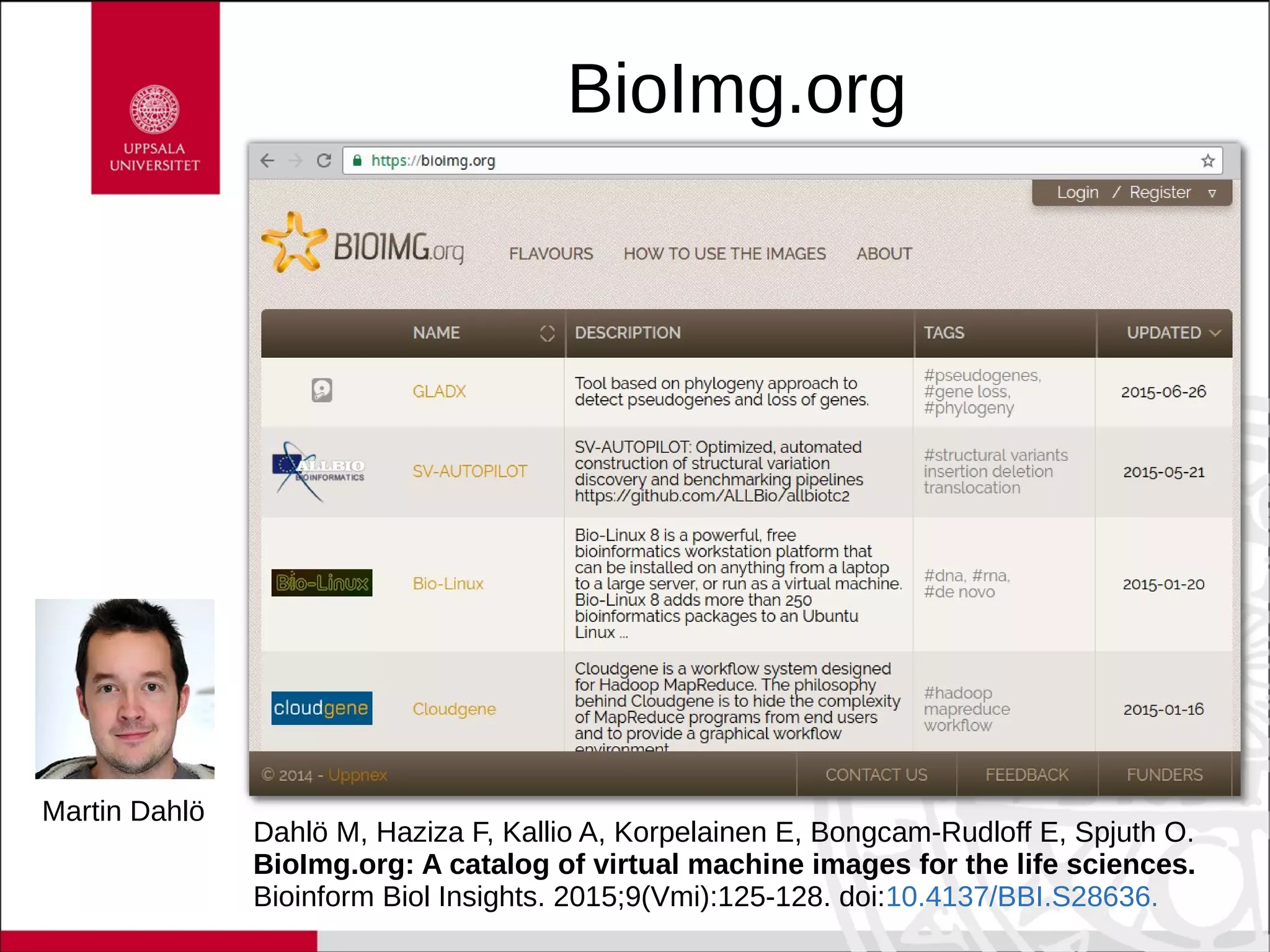Click the ALLBIO Bioinformatics logo
Image resolution: width=1270 pixels, height=952 pixels.
(319, 471)
